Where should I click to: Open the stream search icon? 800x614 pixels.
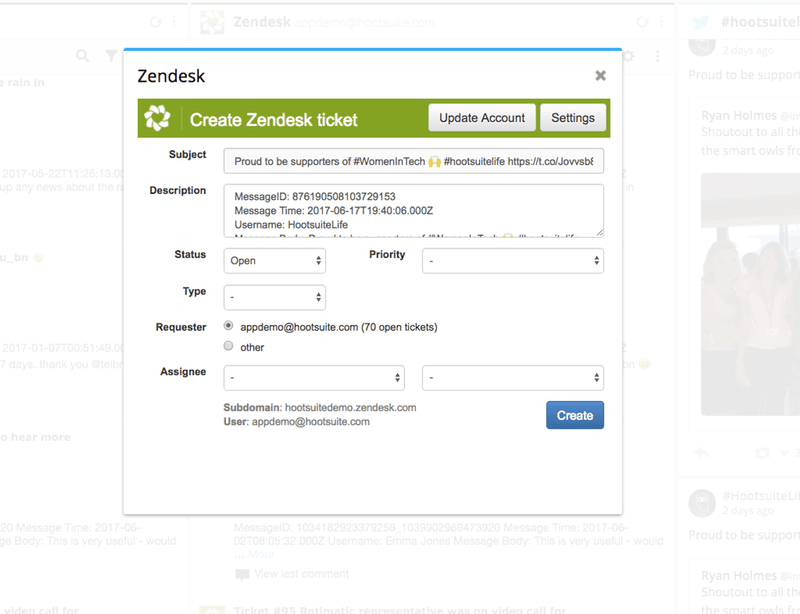click(x=83, y=56)
